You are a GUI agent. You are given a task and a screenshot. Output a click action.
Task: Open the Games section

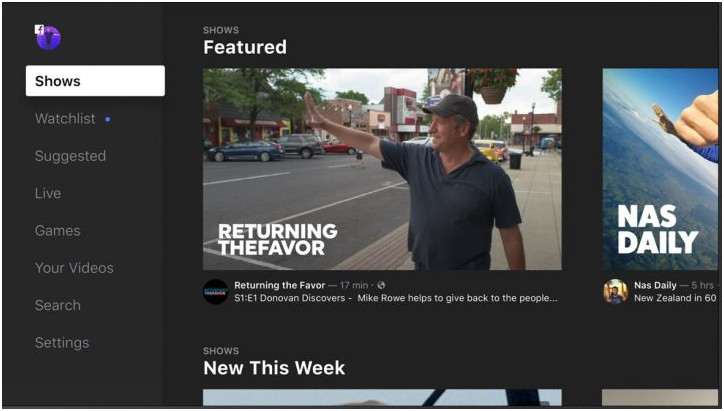click(x=58, y=231)
